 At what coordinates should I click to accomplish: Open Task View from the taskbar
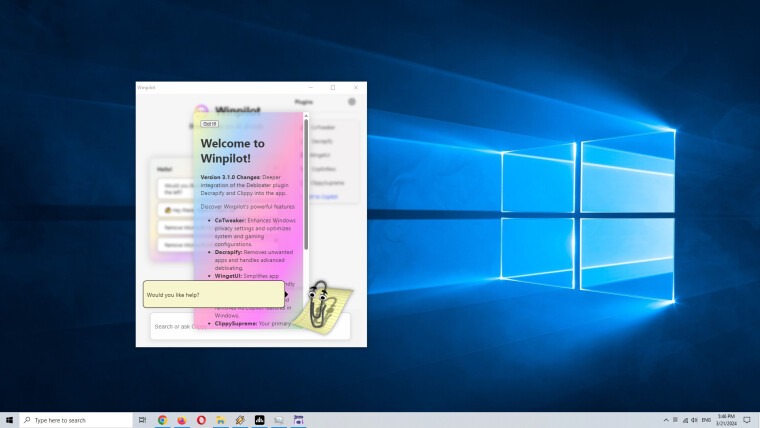pos(142,420)
